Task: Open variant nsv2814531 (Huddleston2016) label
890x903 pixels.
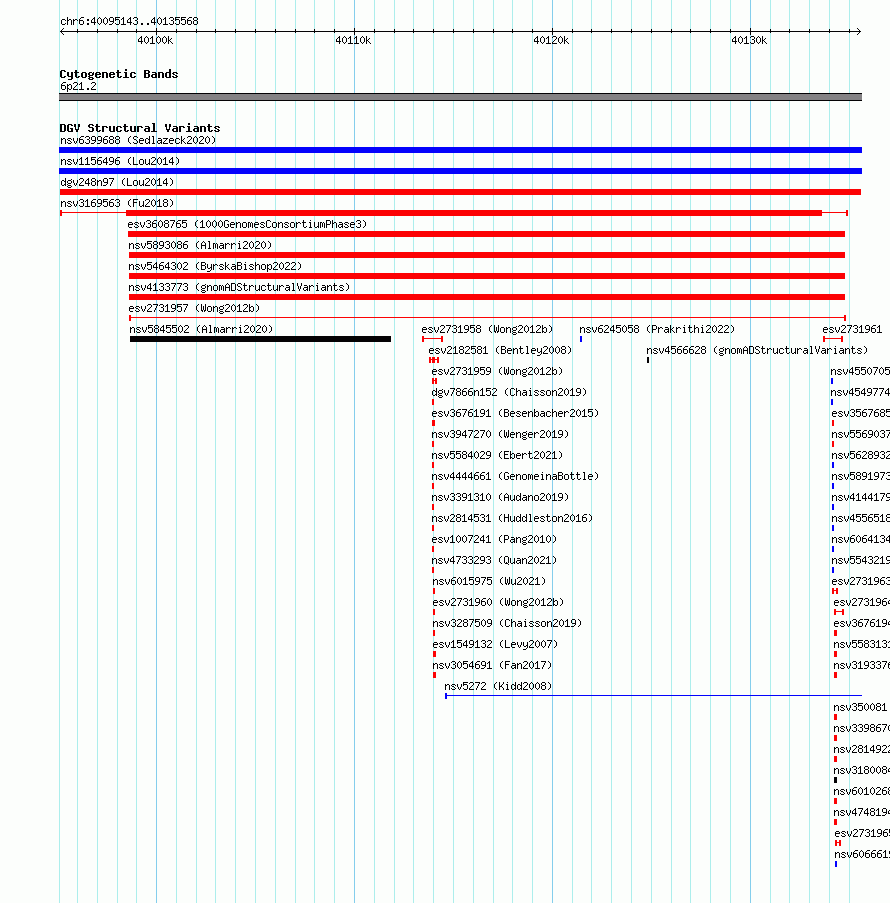Action: (x=512, y=519)
